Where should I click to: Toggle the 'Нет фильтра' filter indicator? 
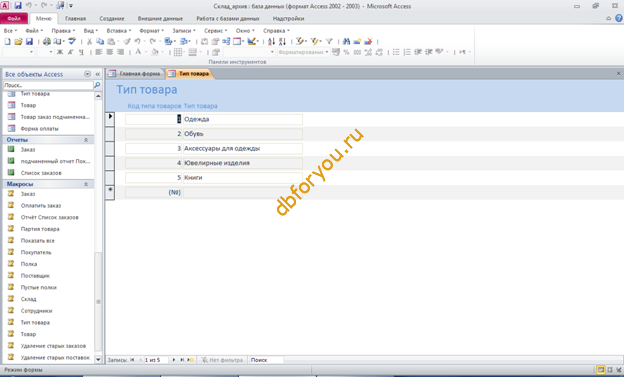coord(222,360)
